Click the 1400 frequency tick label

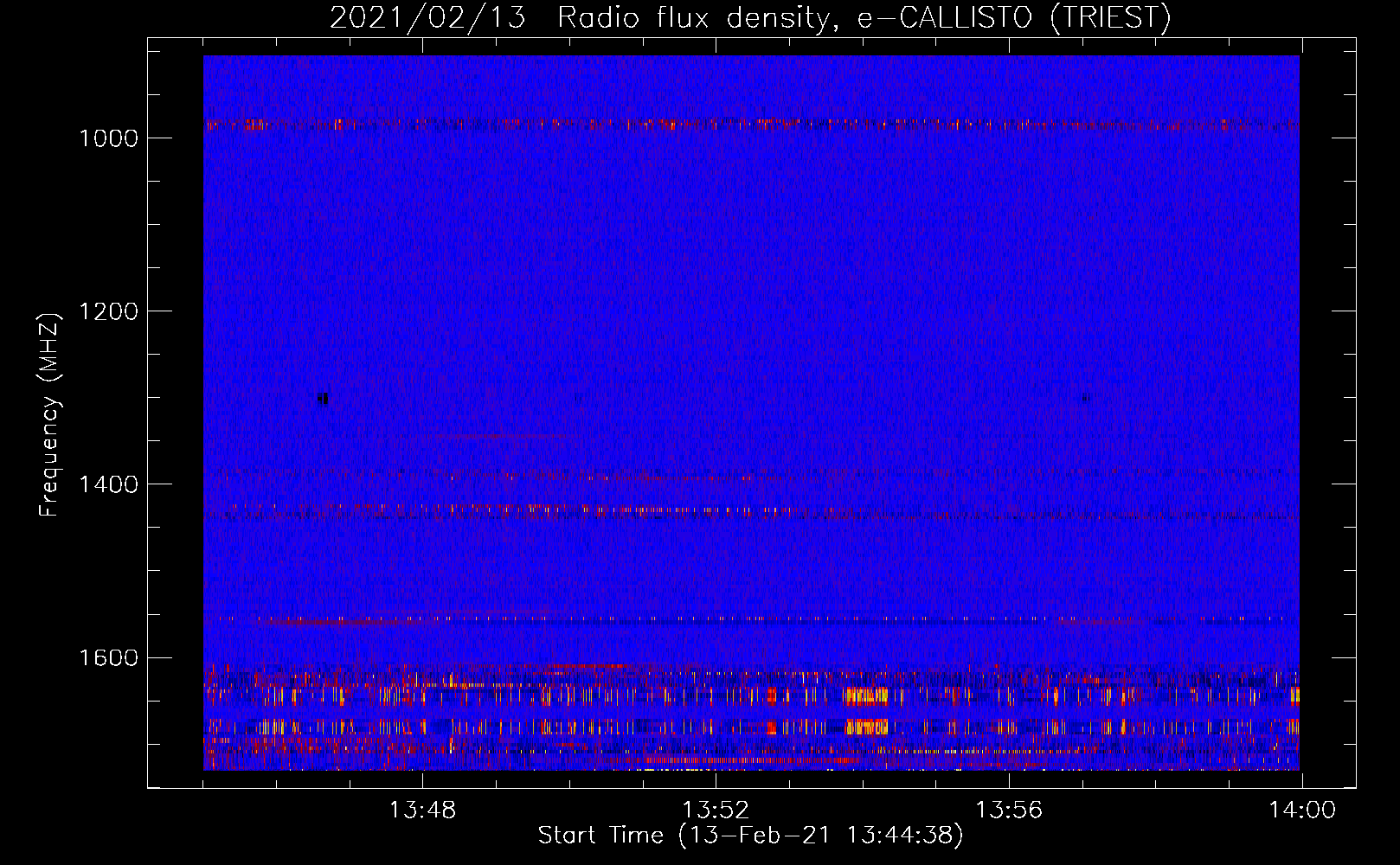tap(108, 484)
